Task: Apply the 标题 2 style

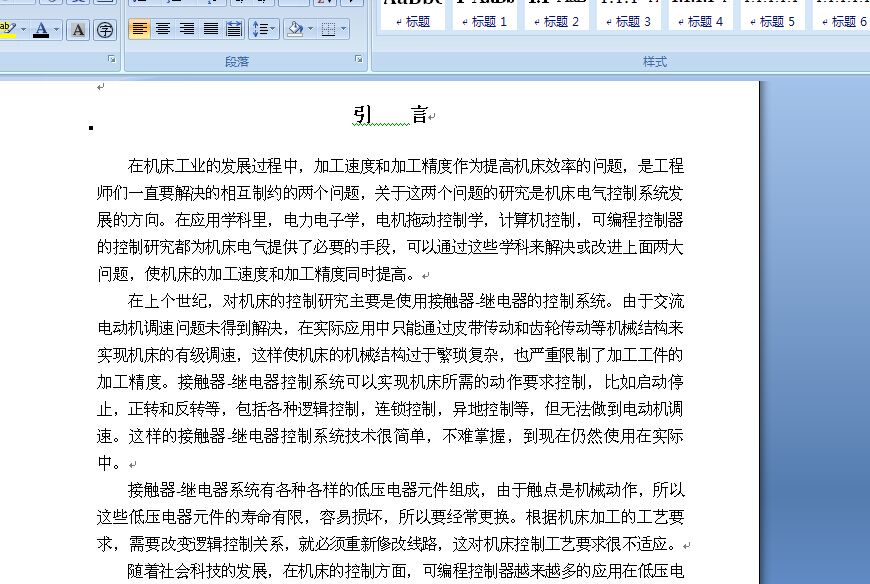Action: click(x=557, y=15)
